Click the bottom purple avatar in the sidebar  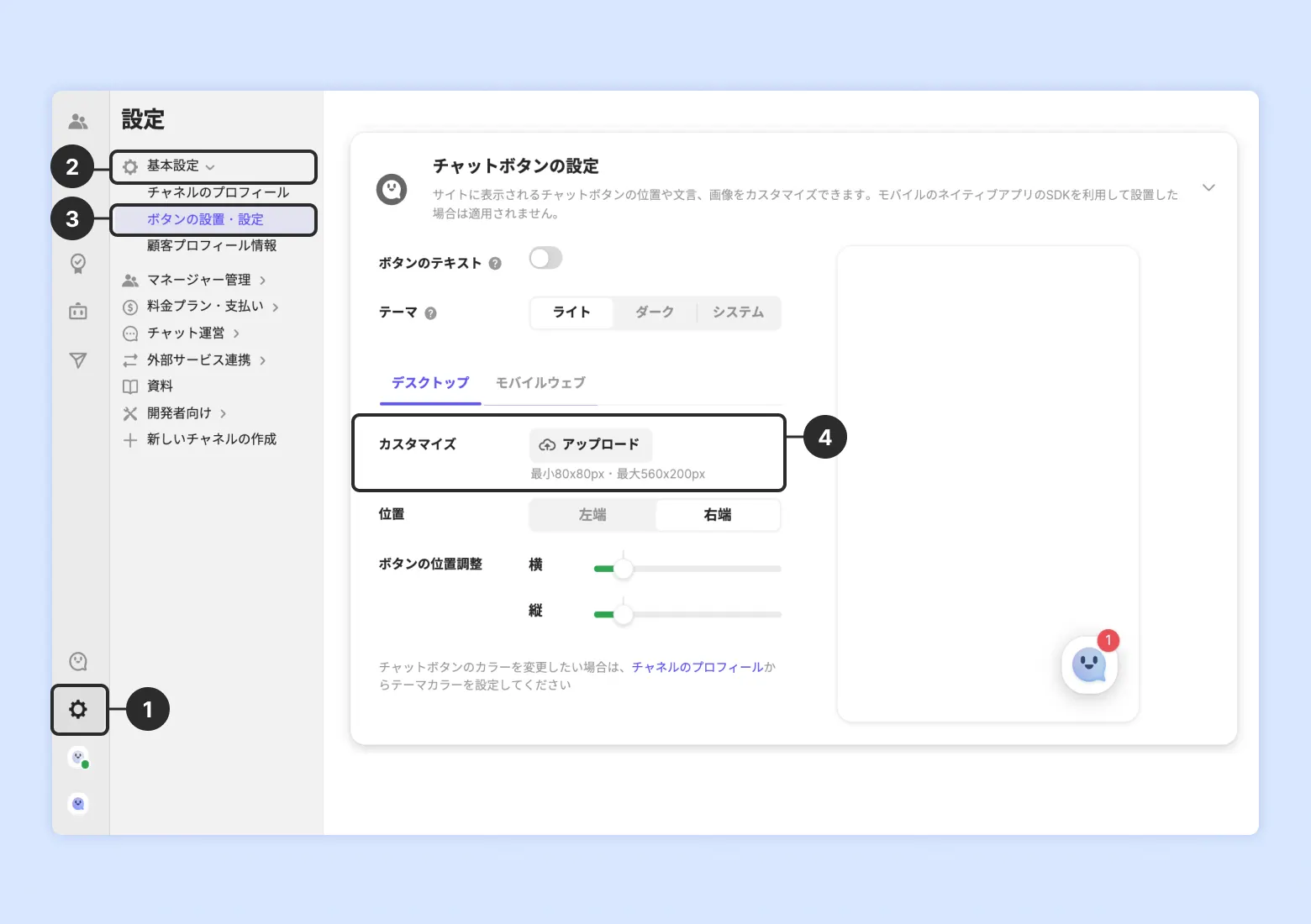[78, 804]
